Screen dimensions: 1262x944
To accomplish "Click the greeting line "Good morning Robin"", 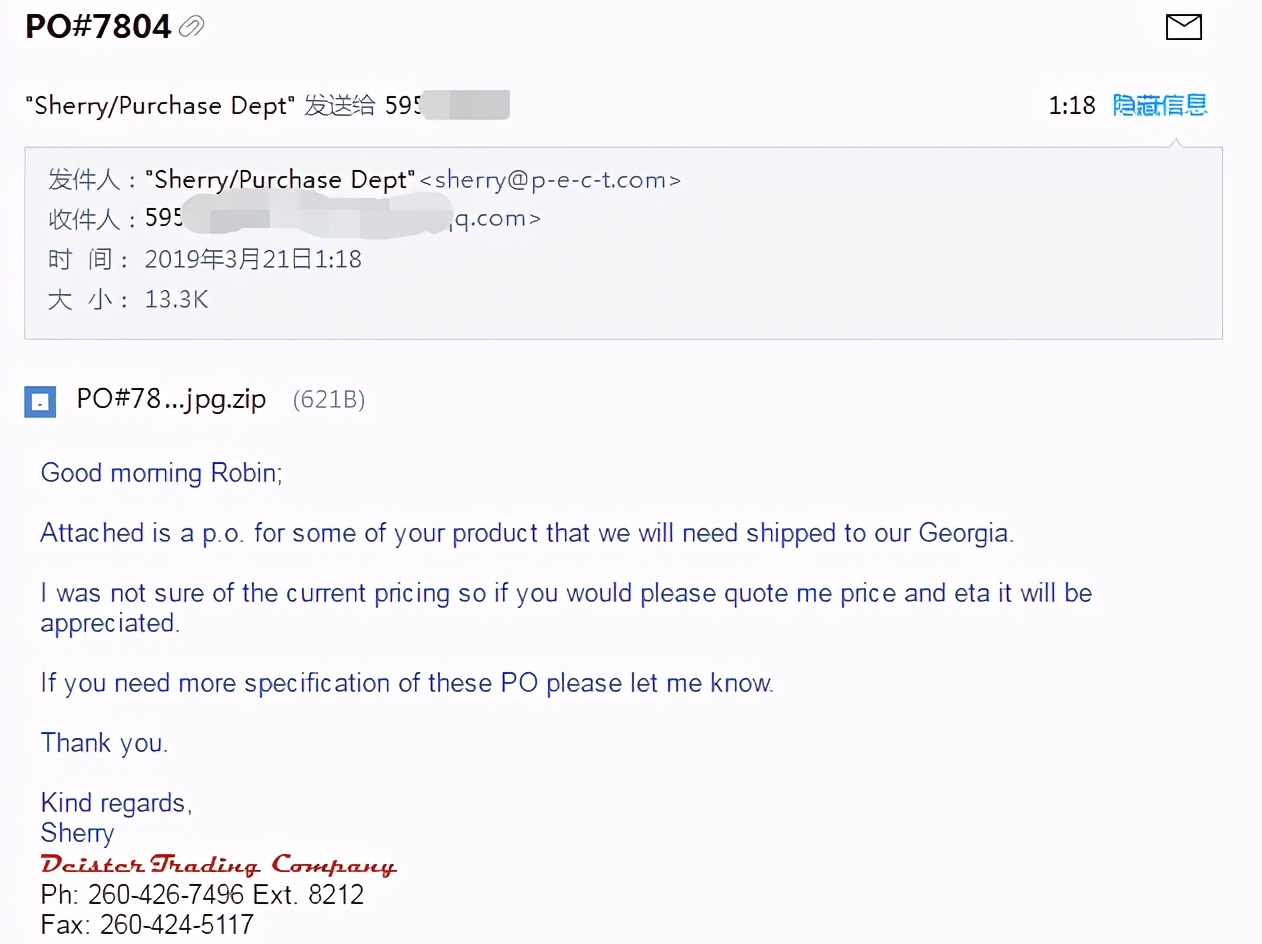I will (162, 473).
